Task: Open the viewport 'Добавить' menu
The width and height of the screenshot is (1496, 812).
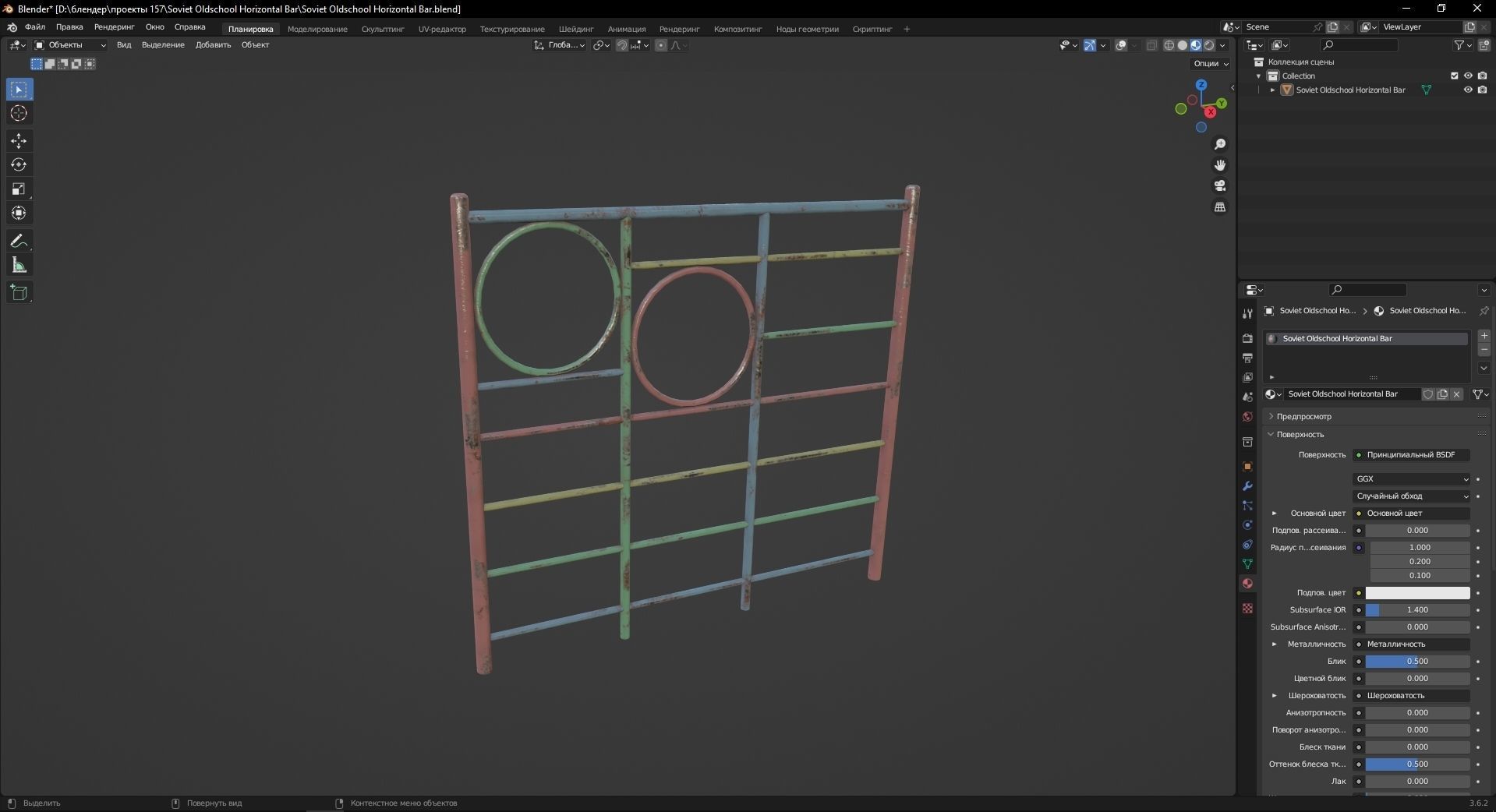Action: tap(213, 45)
